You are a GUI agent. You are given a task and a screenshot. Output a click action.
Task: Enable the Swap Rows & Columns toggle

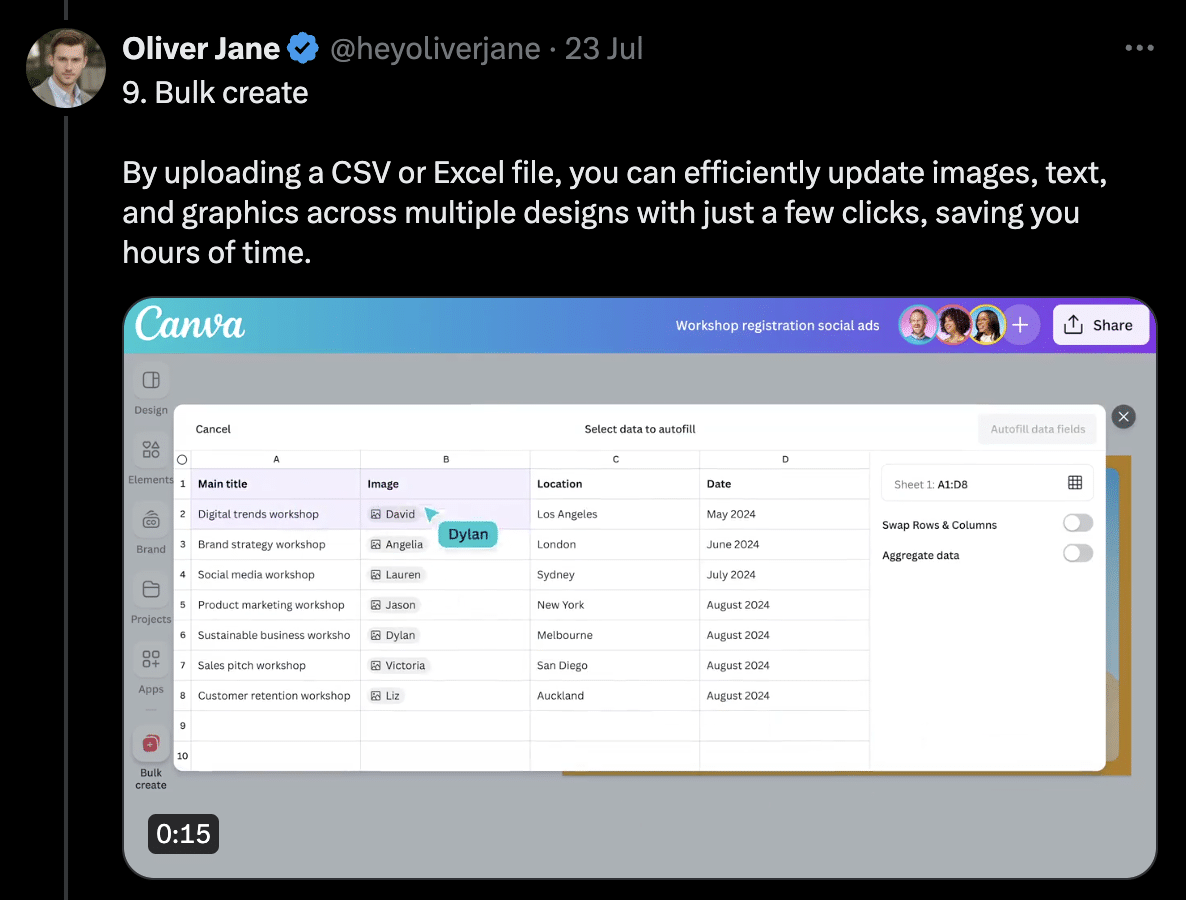(1077, 522)
